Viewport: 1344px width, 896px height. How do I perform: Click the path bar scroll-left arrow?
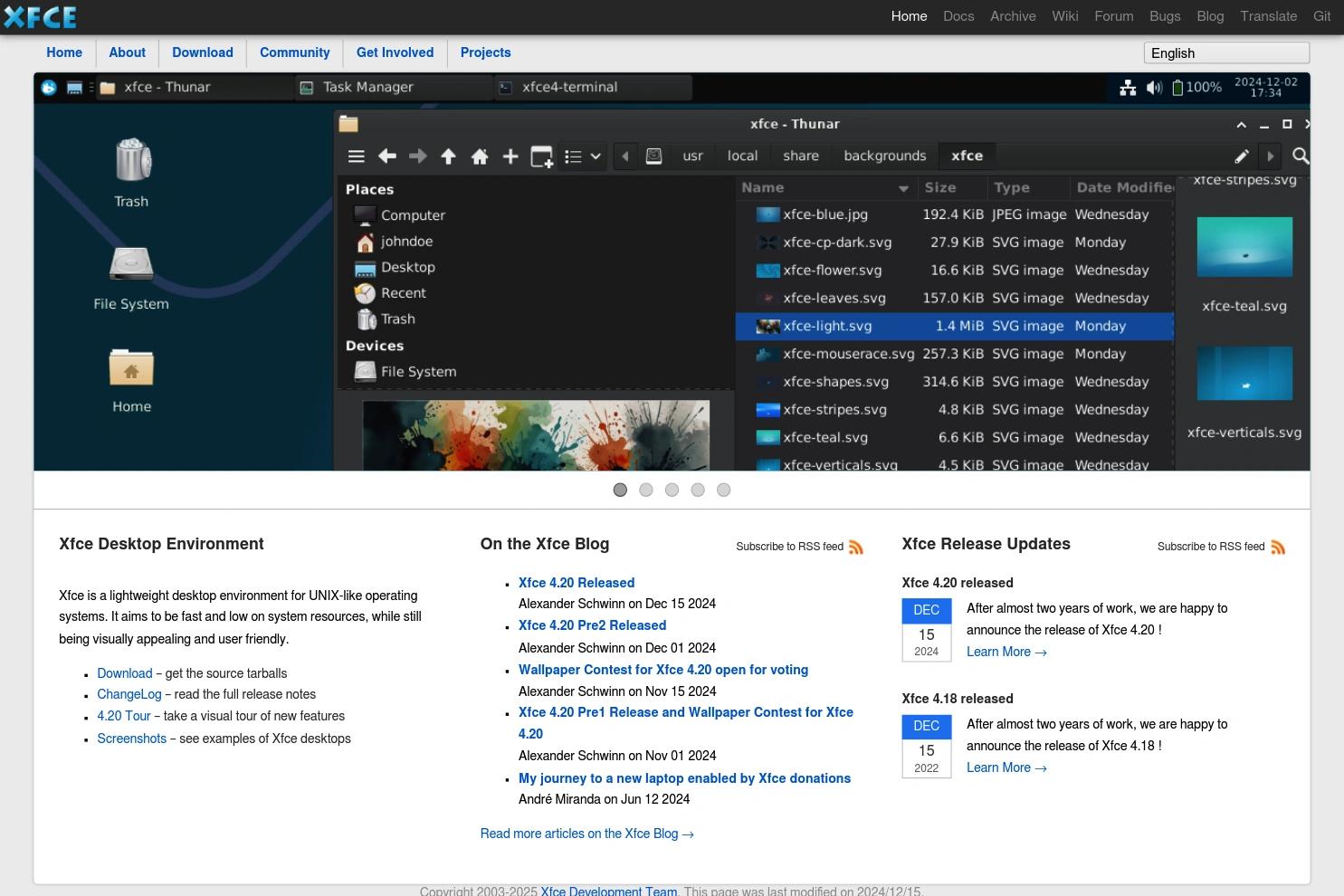pos(625,156)
